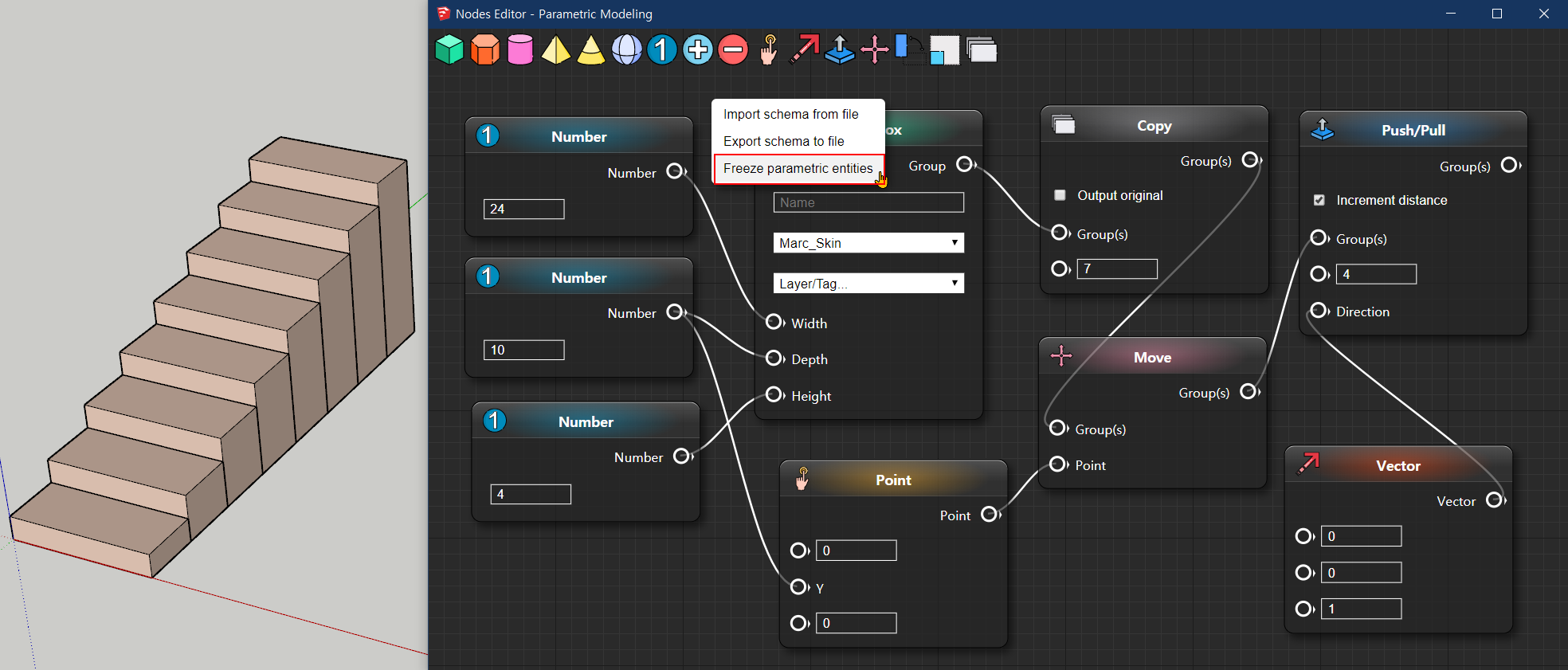This screenshot has height=670, width=1568.
Task: Maximize the Nodes Editor window
Action: tap(1497, 14)
